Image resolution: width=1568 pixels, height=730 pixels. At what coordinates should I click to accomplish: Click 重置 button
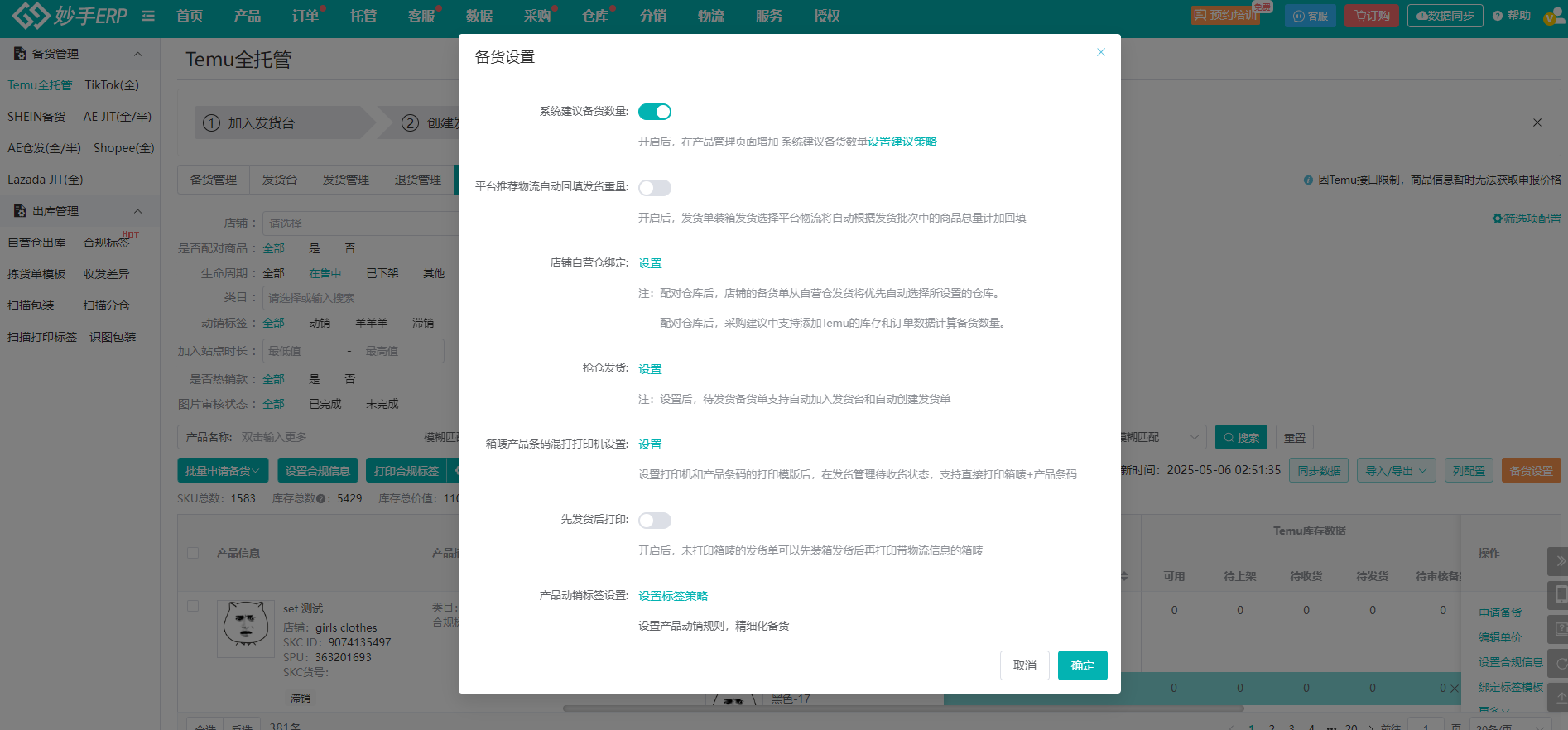point(1295,438)
